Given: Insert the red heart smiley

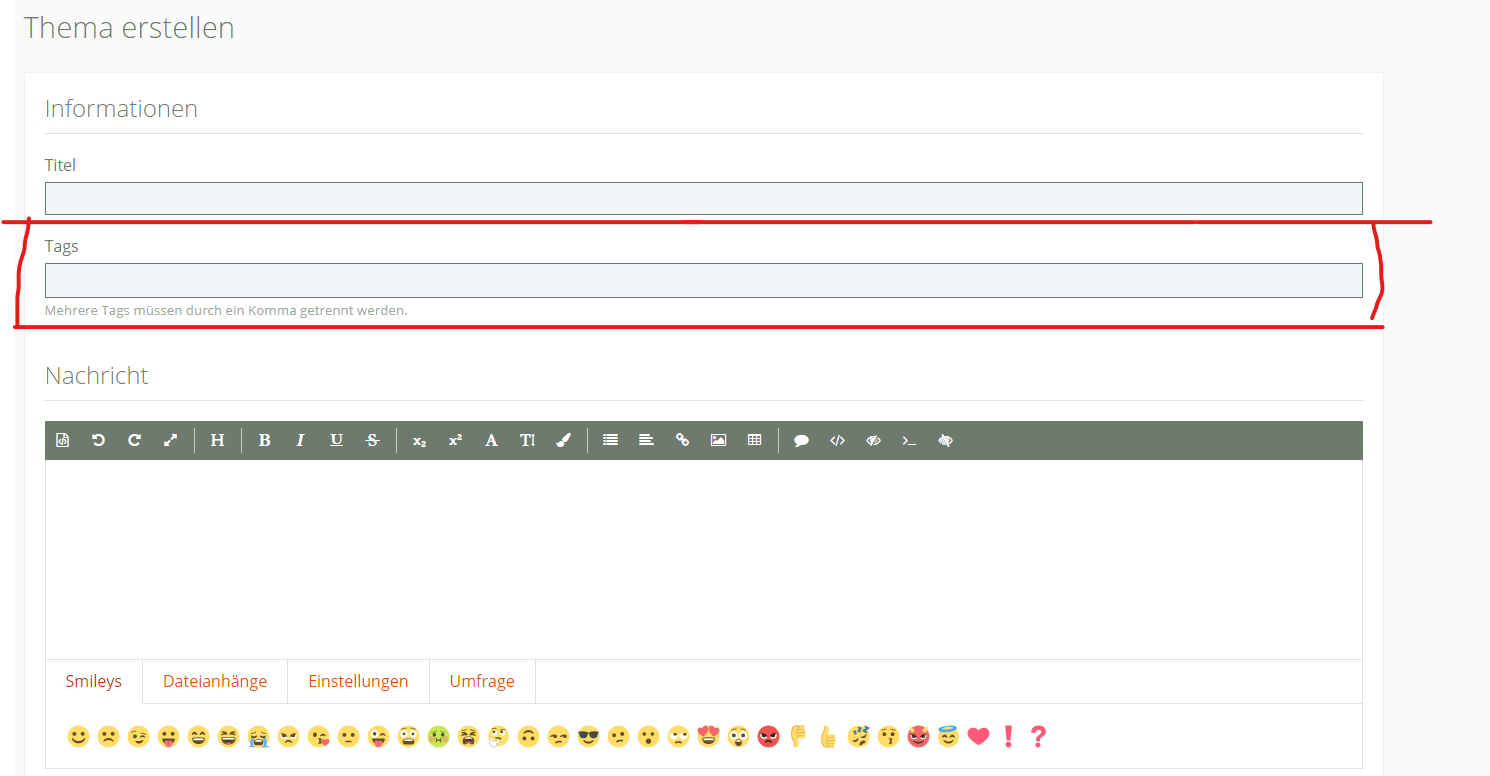Looking at the screenshot, I should click(x=978, y=737).
